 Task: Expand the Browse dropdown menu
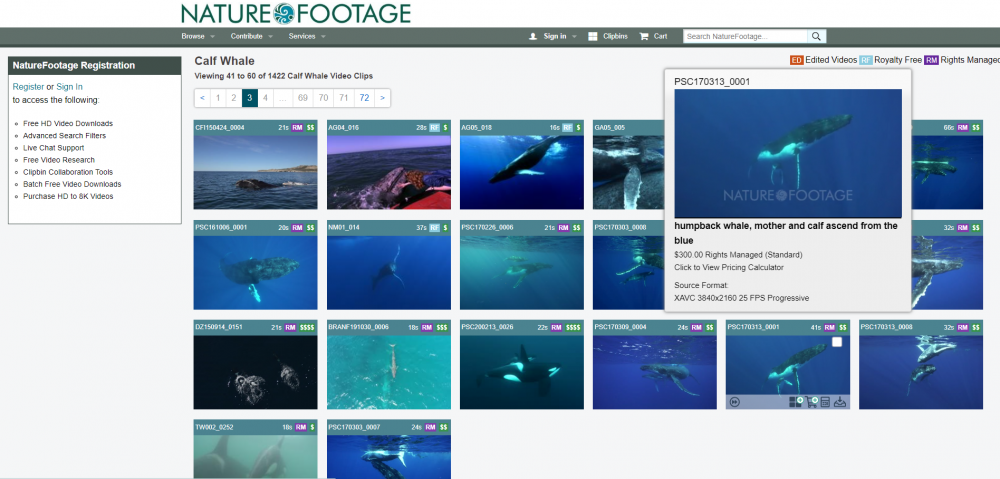point(197,36)
